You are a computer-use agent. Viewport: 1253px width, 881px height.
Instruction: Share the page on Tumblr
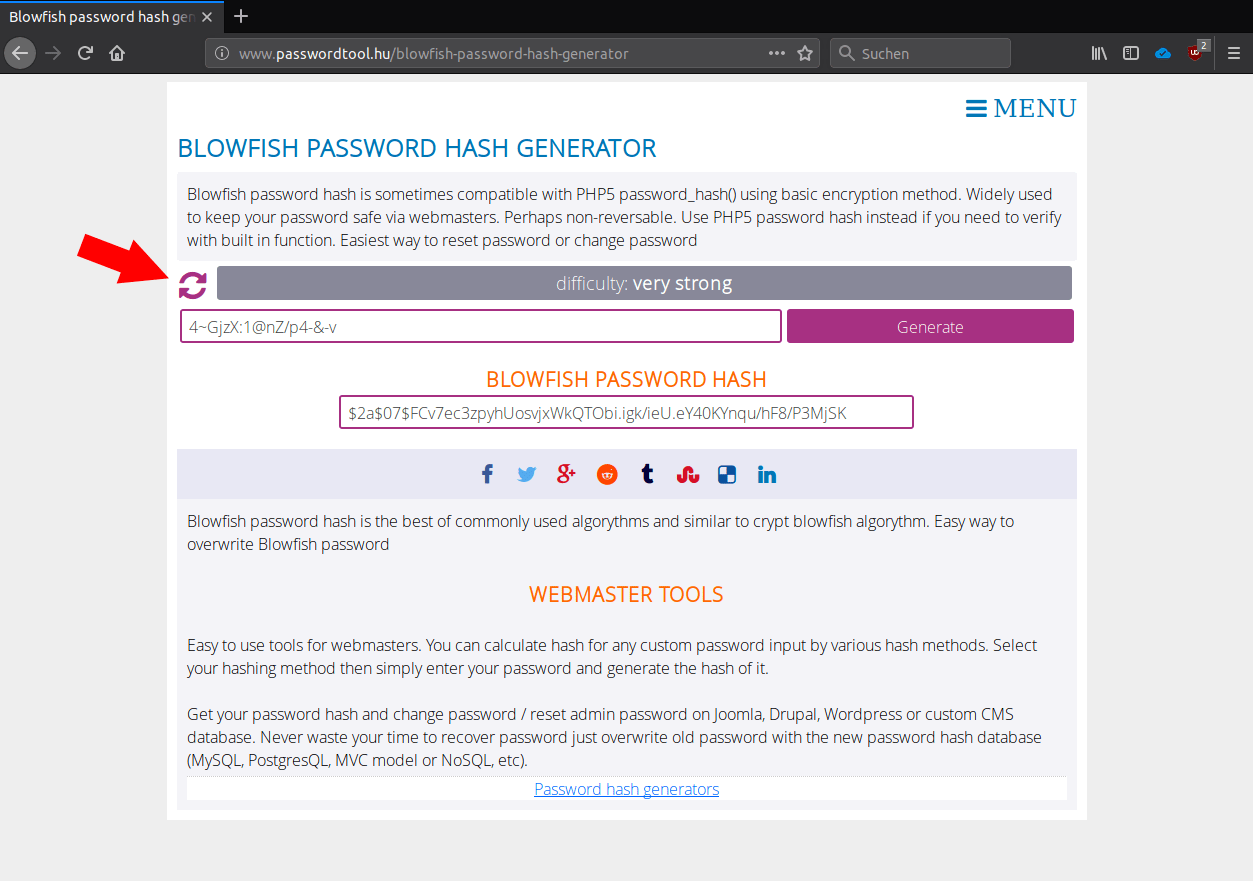pyautogui.click(x=647, y=474)
